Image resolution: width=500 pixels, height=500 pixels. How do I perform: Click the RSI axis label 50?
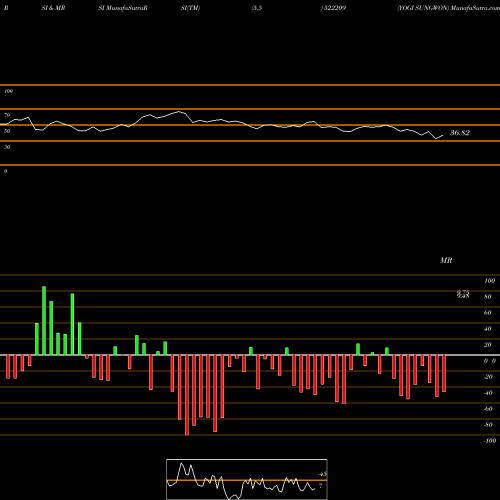[7, 131]
